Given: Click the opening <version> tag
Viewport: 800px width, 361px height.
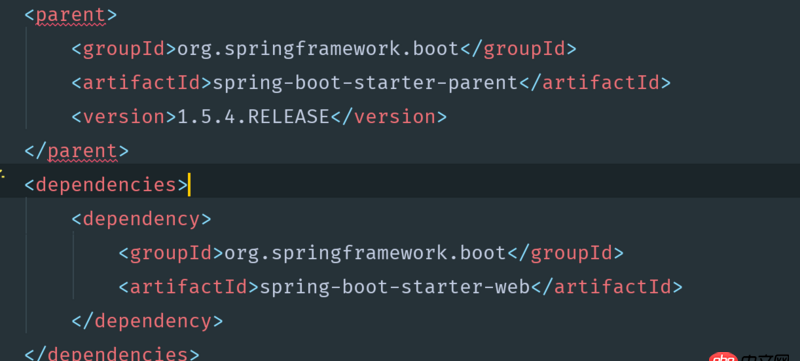Looking at the screenshot, I should pos(124,117).
